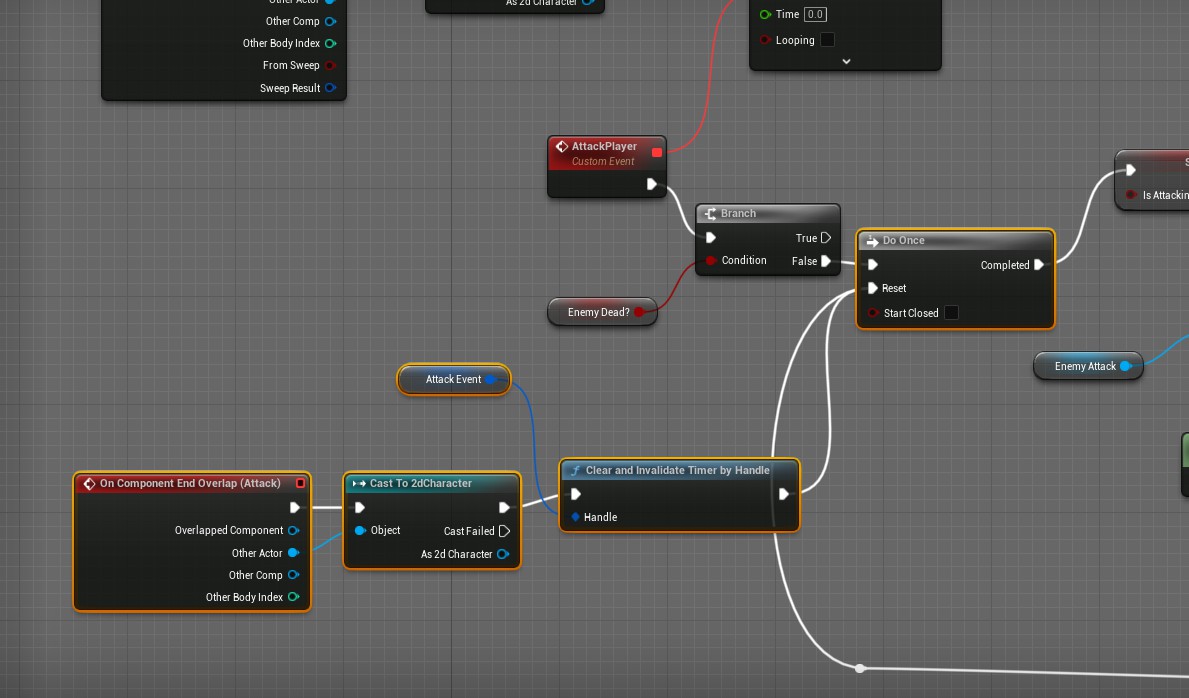Click the Handle pin on Clear and Invalidate Timer
This screenshot has width=1189, height=698.
(575, 517)
